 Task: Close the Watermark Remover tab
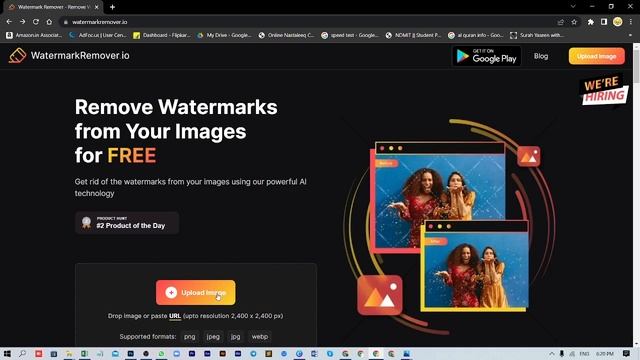point(97,7)
